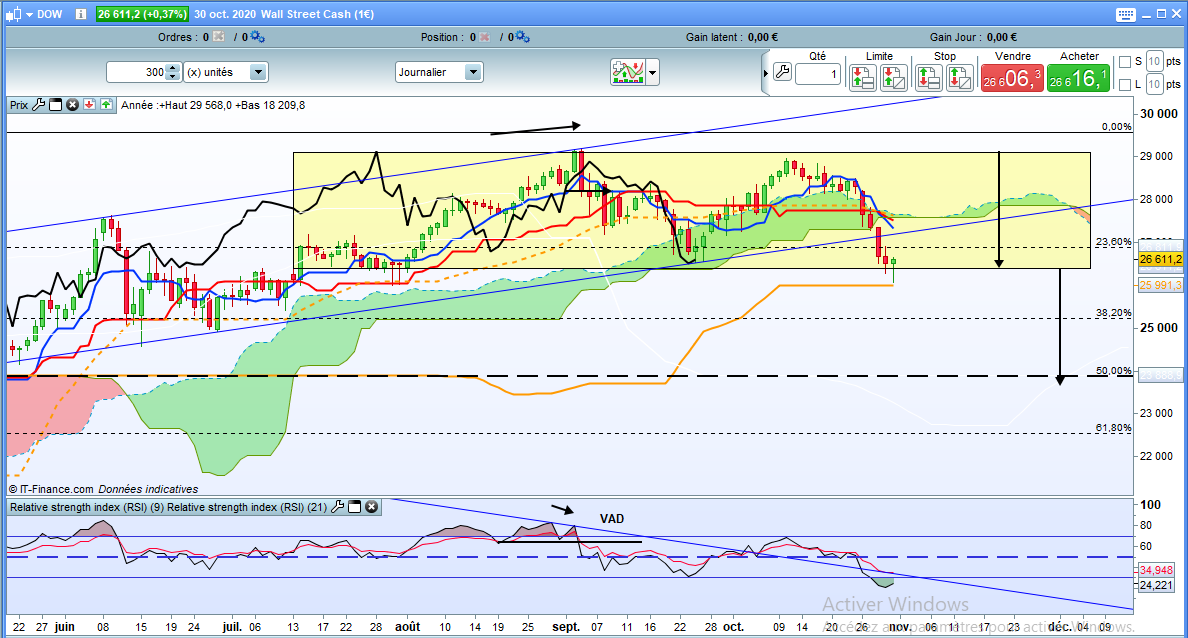
Task: Enable the L limit checkbox
Action: coord(1125,84)
